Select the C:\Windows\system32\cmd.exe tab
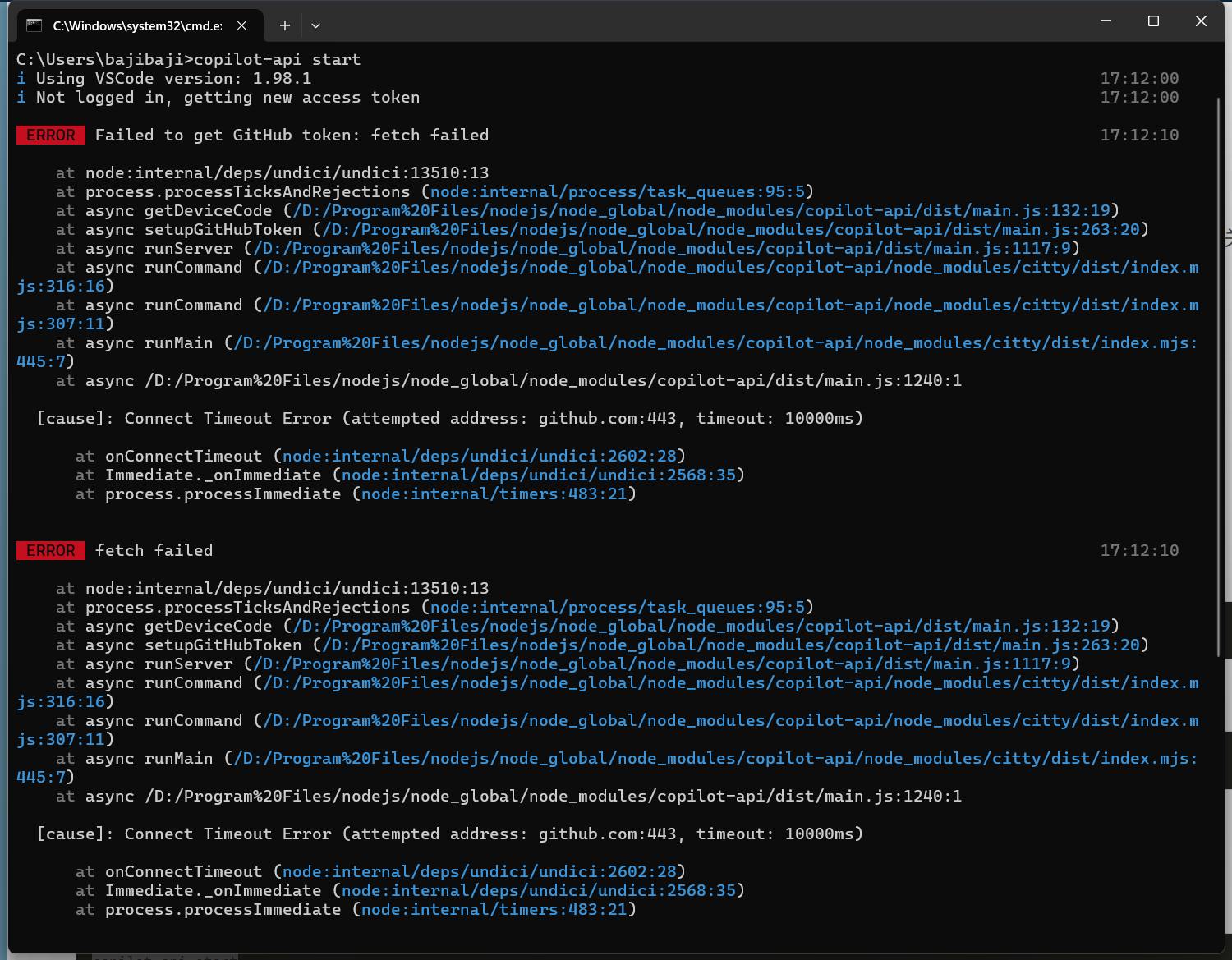 tap(137, 25)
